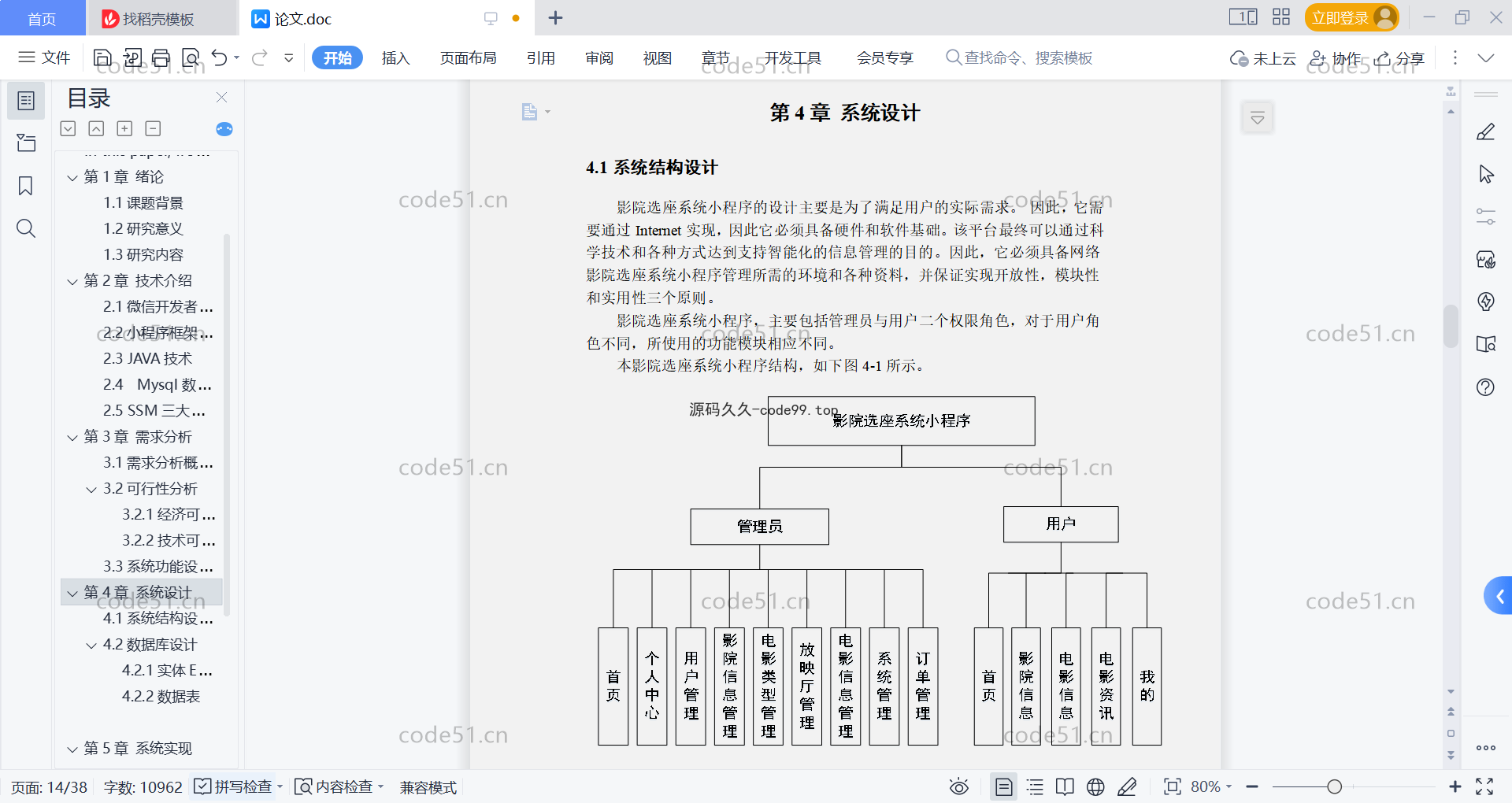Click the document vertical scrollbar thumb
This screenshot has height=803, width=1512.
[x=1451, y=326]
